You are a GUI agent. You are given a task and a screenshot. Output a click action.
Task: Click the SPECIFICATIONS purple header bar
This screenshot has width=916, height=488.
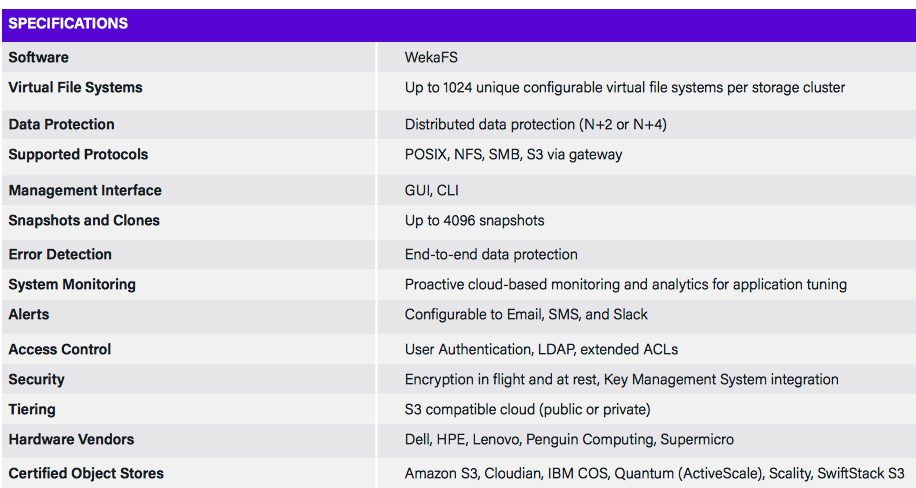458,24
